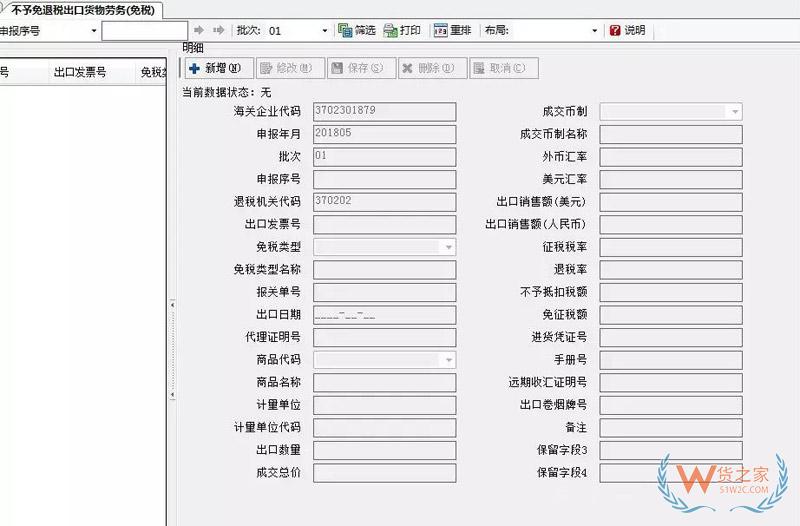Expand the 批次 01 toolbar dropdown
The width and height of the screenshot is (800, 526).
(324, 31)
